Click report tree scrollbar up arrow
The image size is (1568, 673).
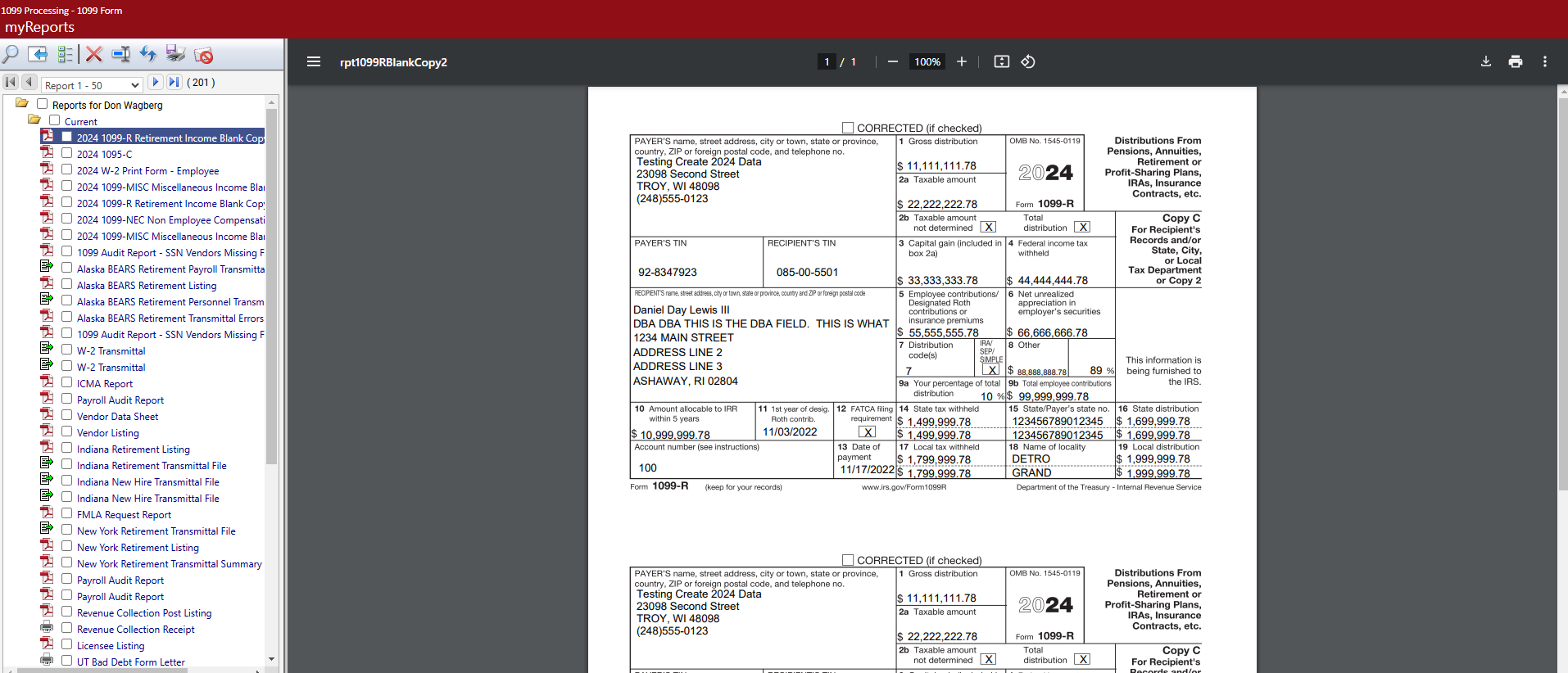coord(272,102)
